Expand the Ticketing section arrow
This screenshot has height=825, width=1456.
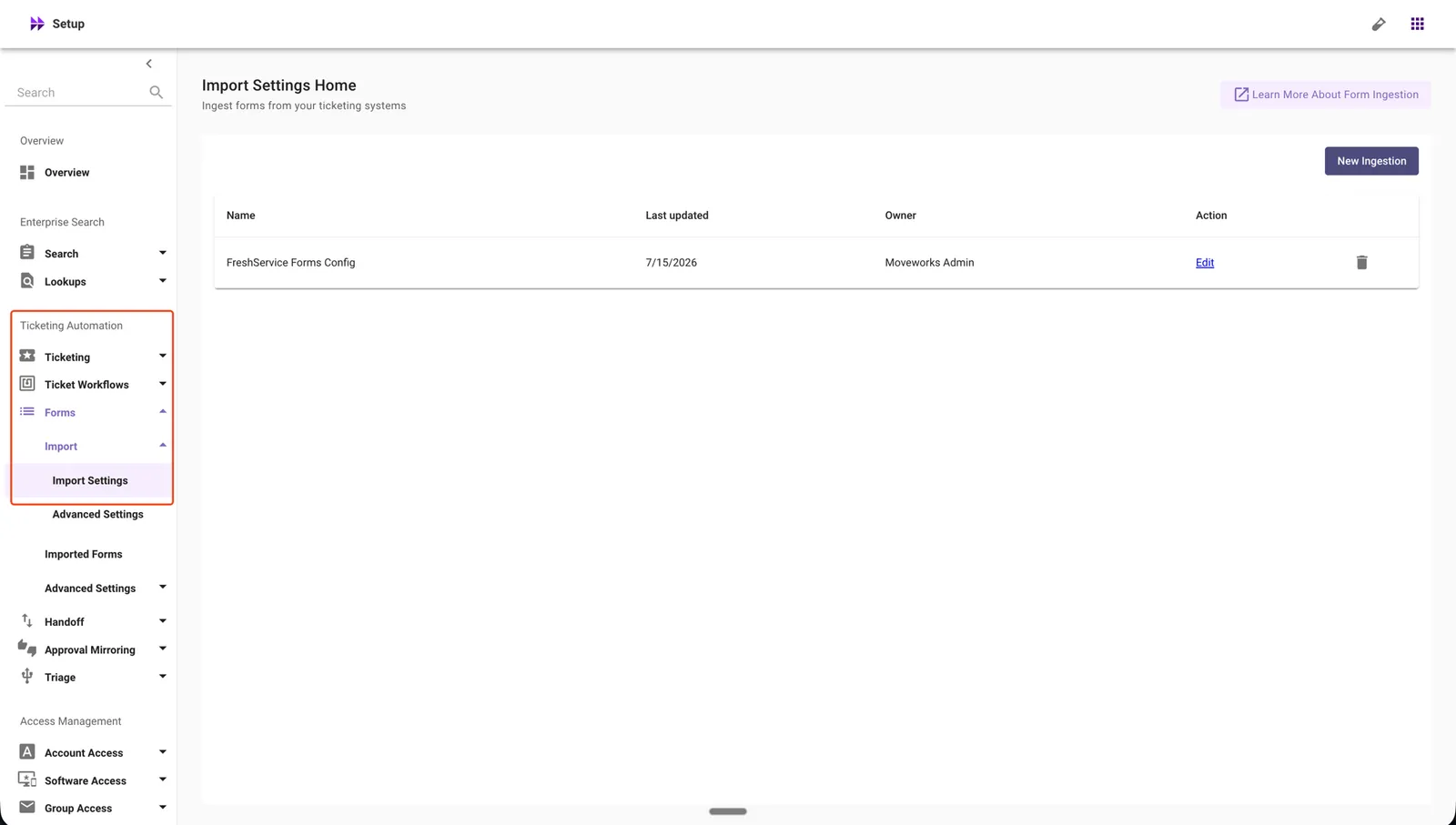(x=163, y=357)
